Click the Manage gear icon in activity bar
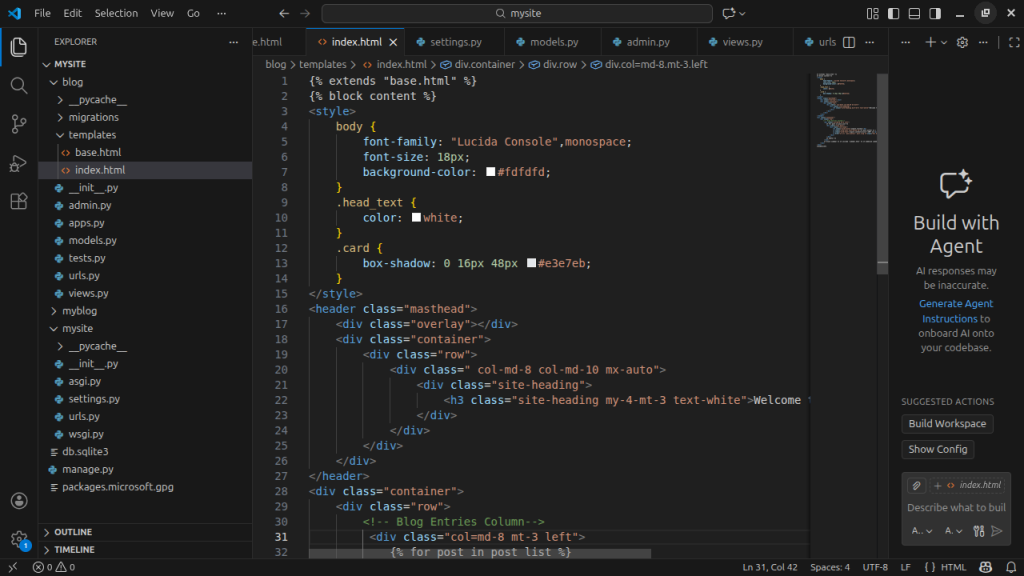Viewport: 1024px width, 576px height. (18, 539)
